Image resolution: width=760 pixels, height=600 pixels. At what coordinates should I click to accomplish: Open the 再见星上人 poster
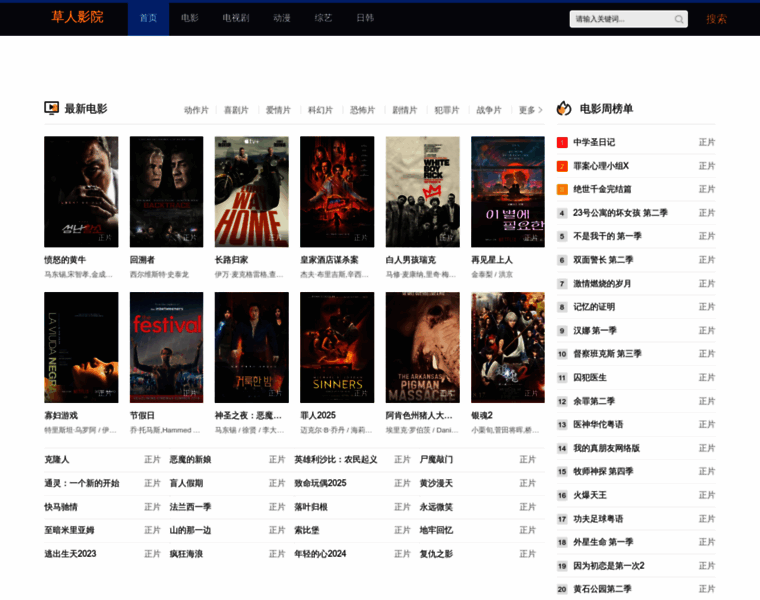click(508, 191)
